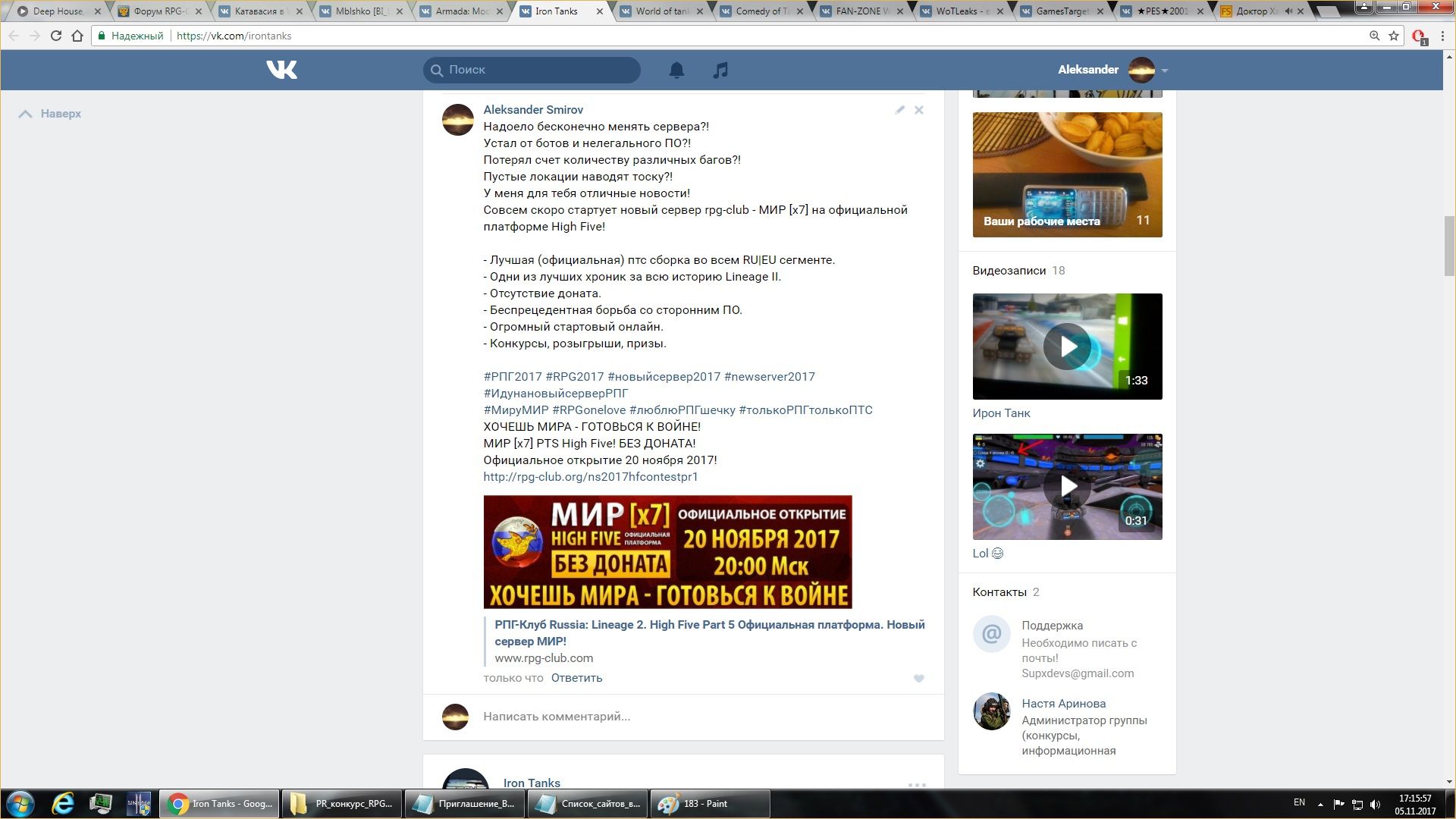Switch to the Comedy browser tab
This screenshot has height=819, width=1456.
[x=758, y=11]
